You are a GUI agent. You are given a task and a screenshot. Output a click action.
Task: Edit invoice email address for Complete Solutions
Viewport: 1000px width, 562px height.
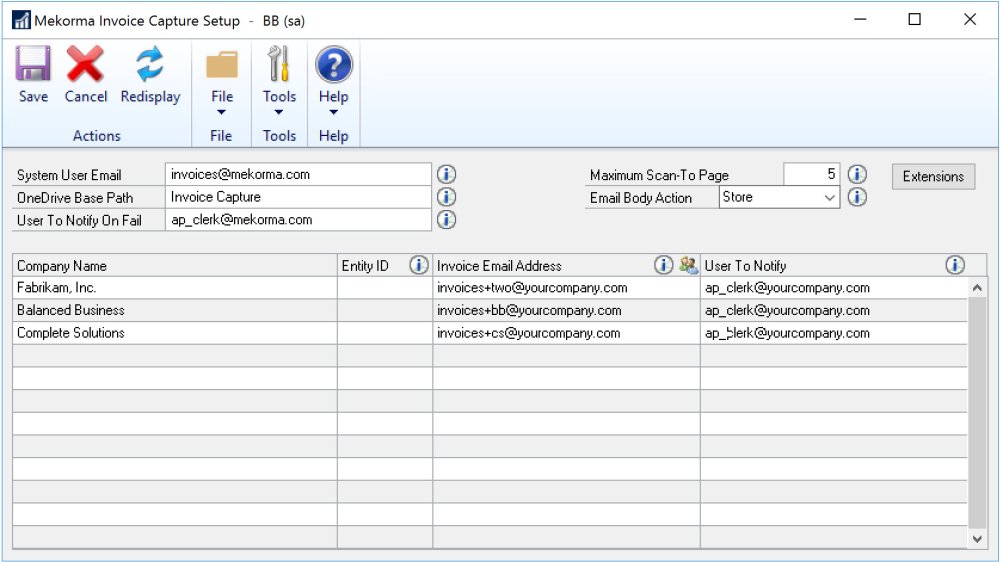click(565, 333)
